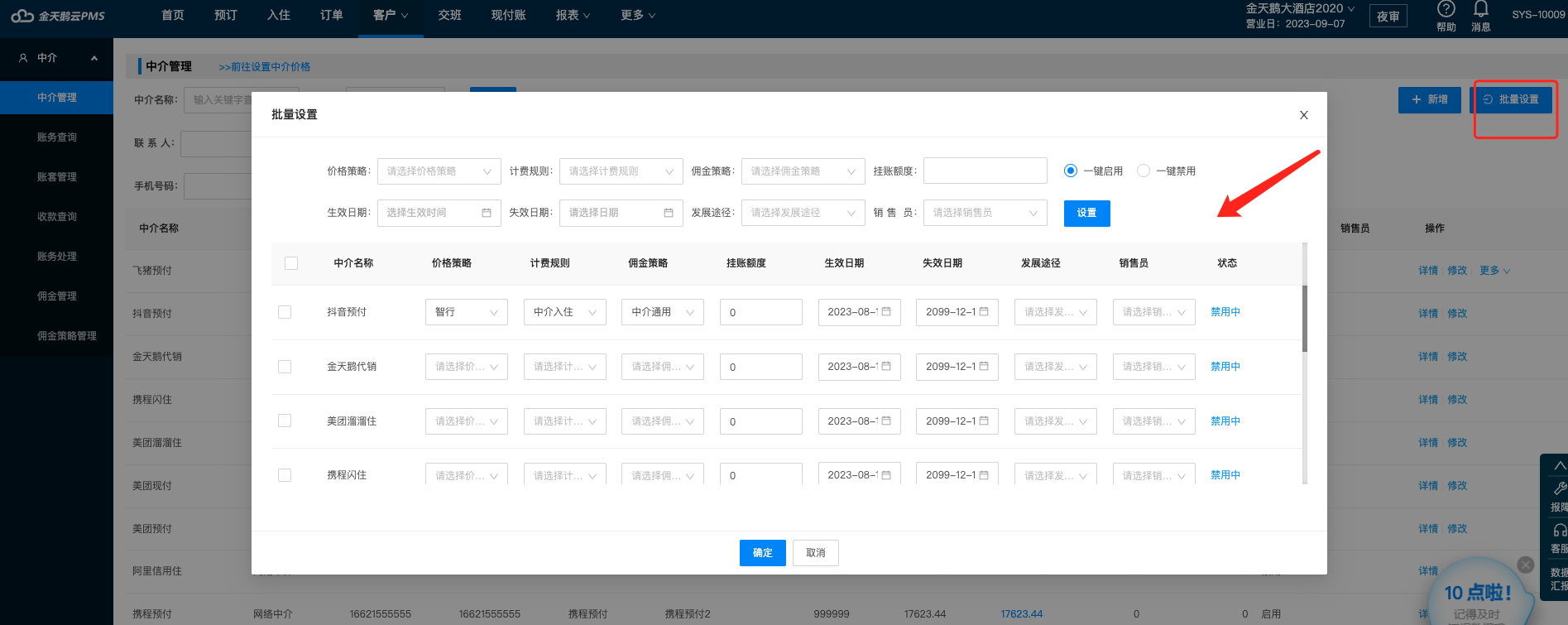Open the 客户 top menu
The image size is (1568, 625).
[391, 16]
